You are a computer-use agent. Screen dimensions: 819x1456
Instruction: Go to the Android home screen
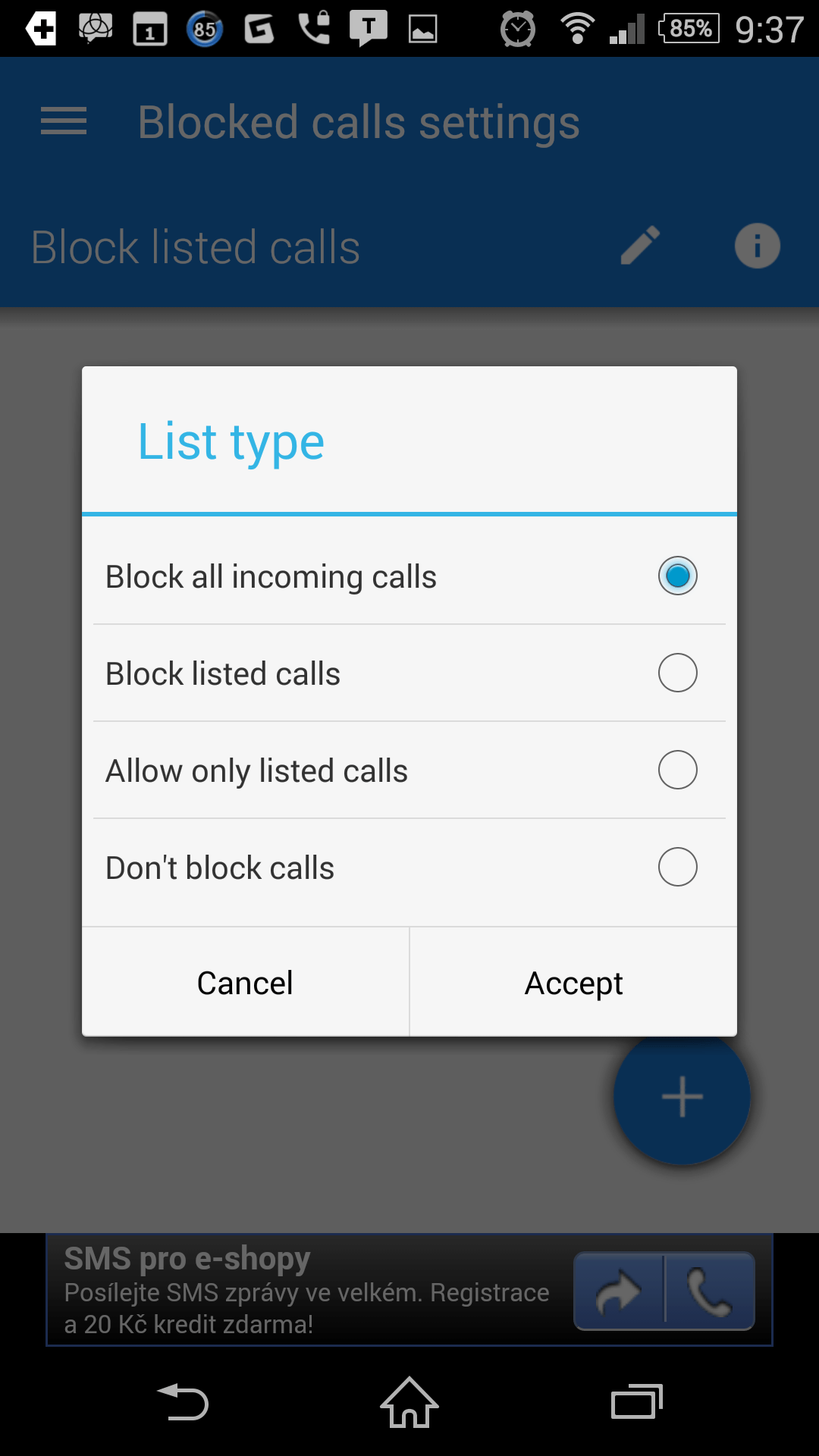409,1401
